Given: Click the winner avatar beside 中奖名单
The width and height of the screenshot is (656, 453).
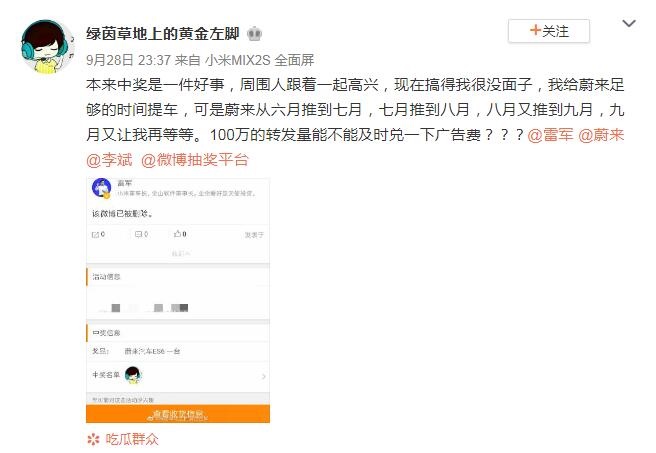Looking at the screenshot, I should [133, 375].
